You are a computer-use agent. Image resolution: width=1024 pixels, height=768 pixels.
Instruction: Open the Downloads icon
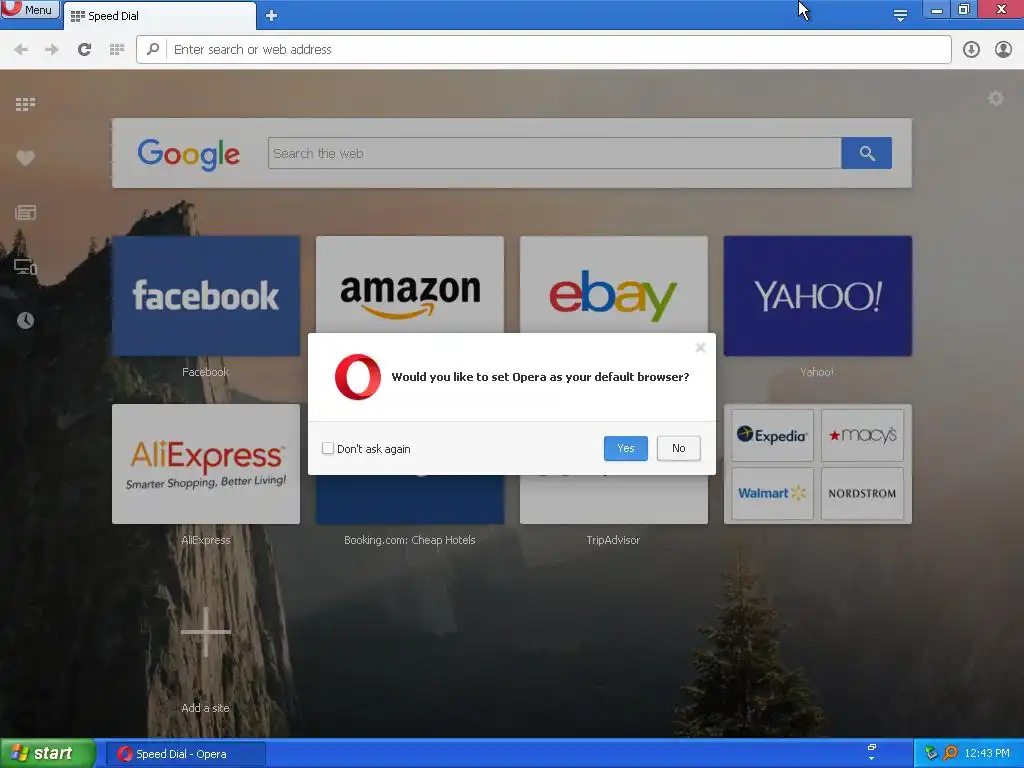click(x=971, y=50)
